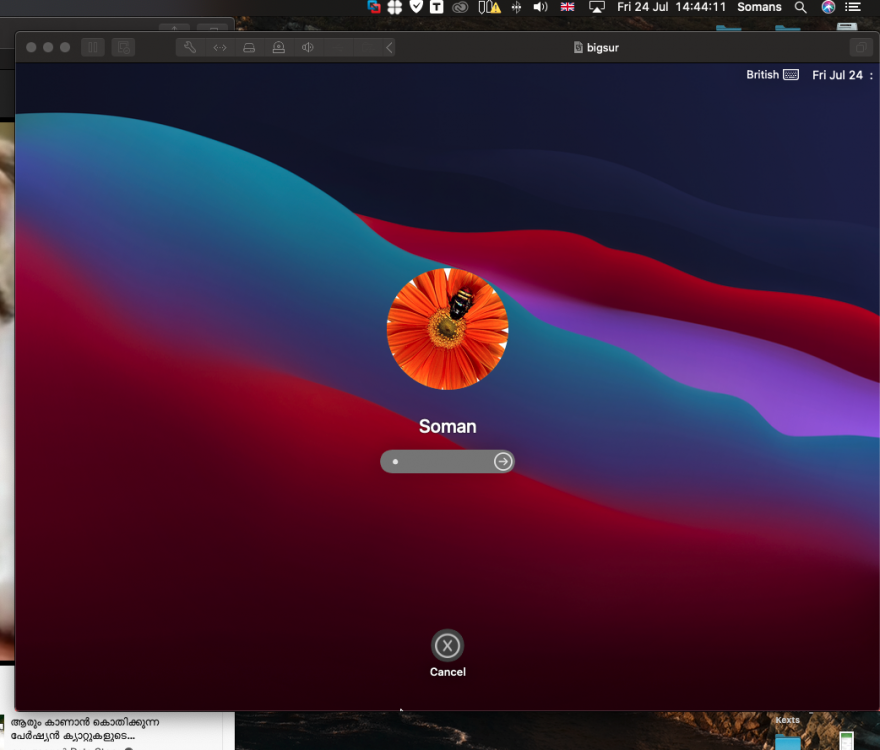Click Soman's flower profile picture
The image size is (880, 750).
click(x=448, y=329)
